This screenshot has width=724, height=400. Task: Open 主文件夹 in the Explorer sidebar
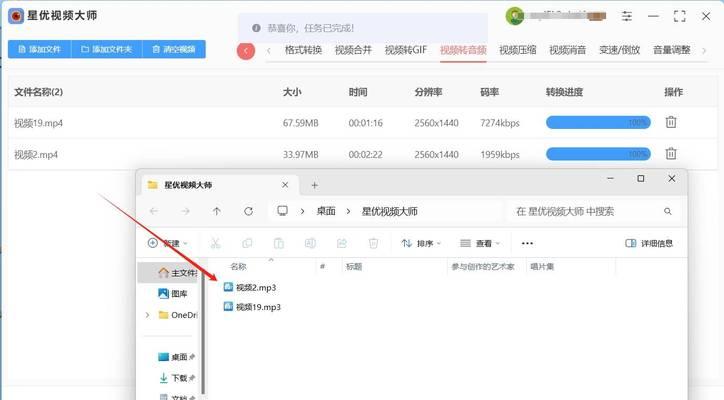[x=177, y=273]
